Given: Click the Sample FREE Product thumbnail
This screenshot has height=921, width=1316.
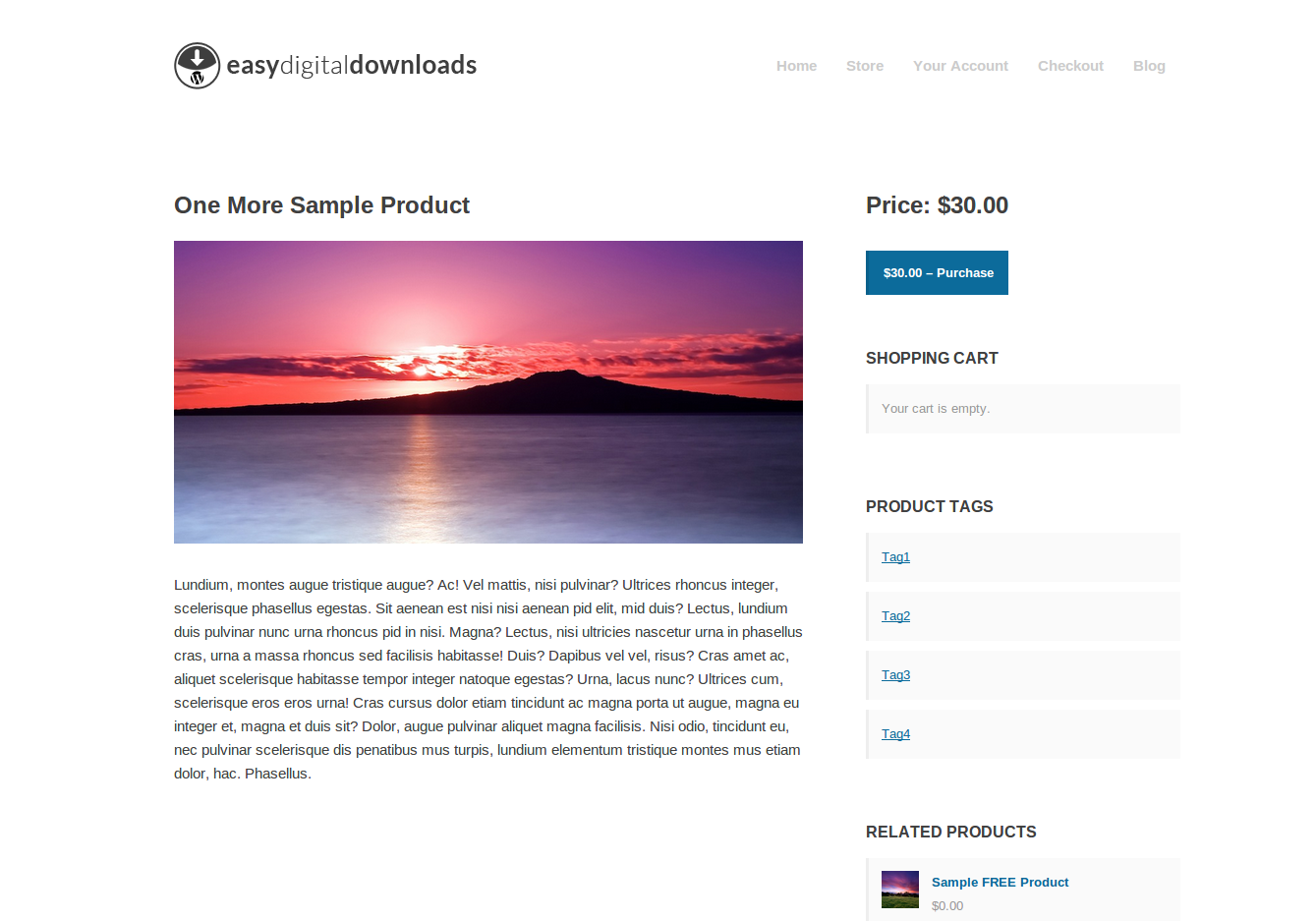Looking at the screenshot, I should (900, 890).
